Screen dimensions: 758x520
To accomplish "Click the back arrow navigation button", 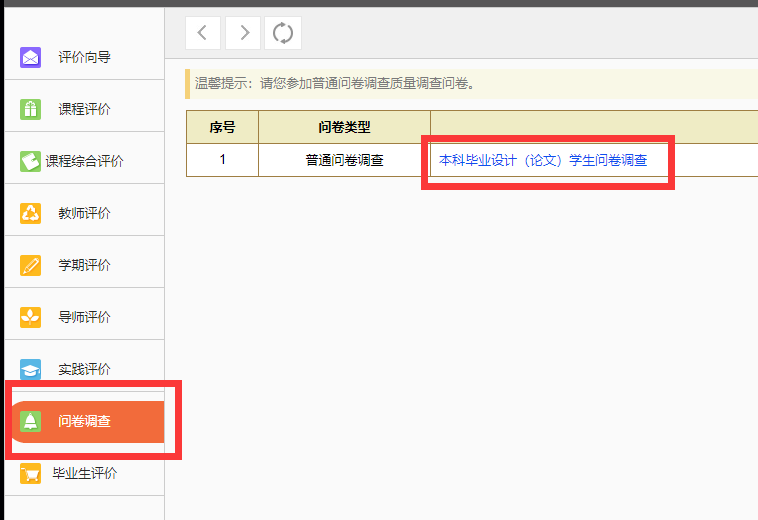I will [x=203, y=33].
